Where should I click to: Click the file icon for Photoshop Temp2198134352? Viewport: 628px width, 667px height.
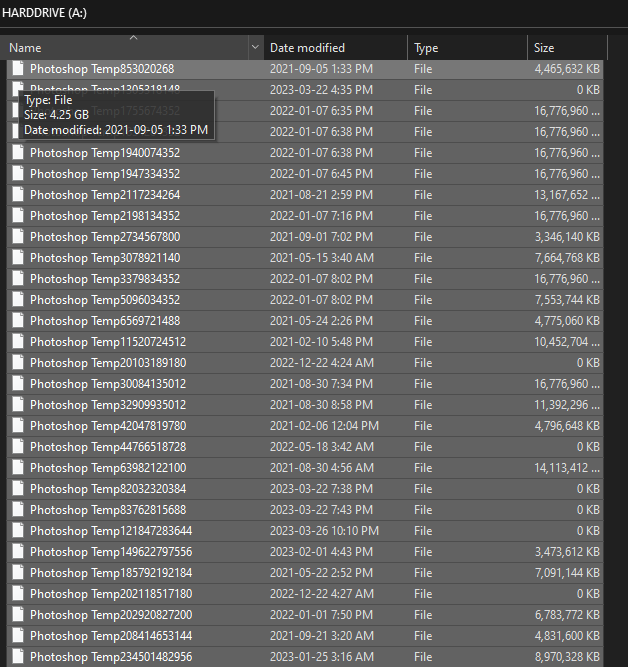coord(18,216)
